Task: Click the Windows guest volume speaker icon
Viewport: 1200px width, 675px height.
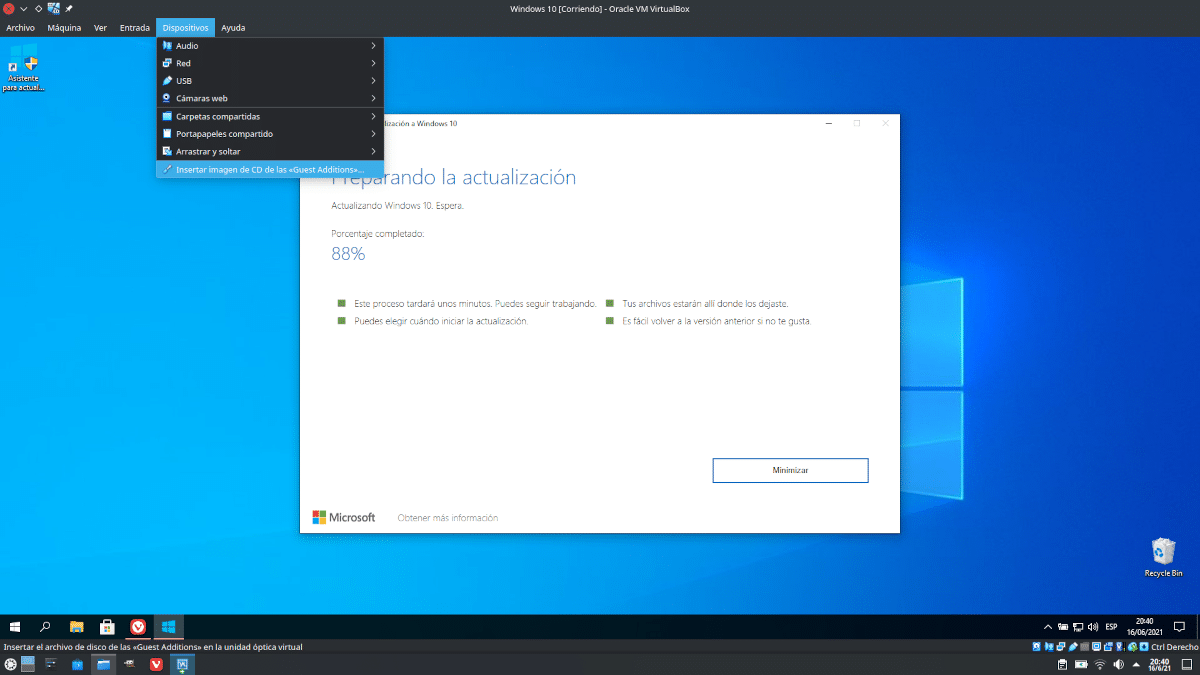Action: pos(1093,627)
